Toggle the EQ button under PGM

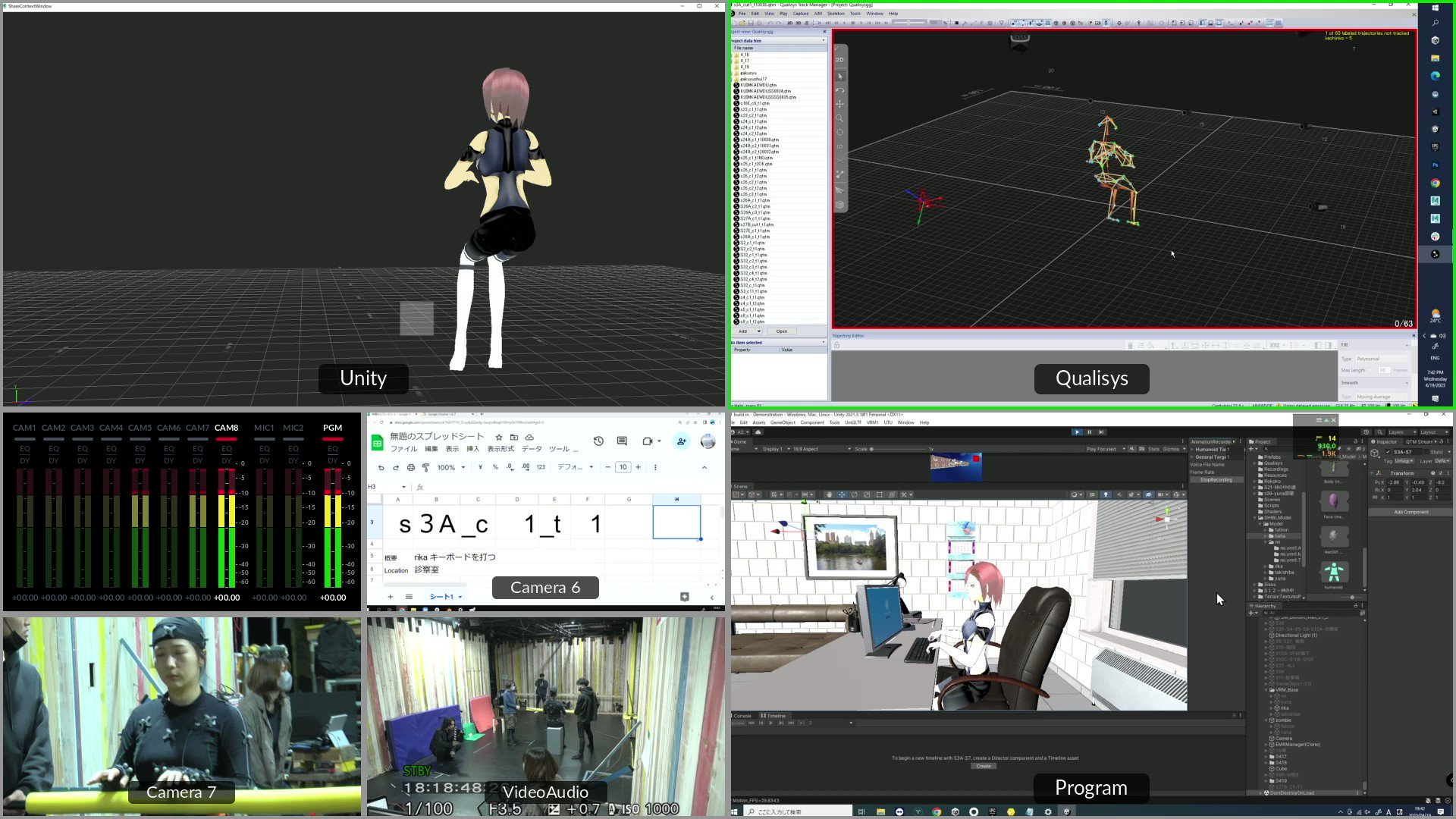(x=332, y=448)
